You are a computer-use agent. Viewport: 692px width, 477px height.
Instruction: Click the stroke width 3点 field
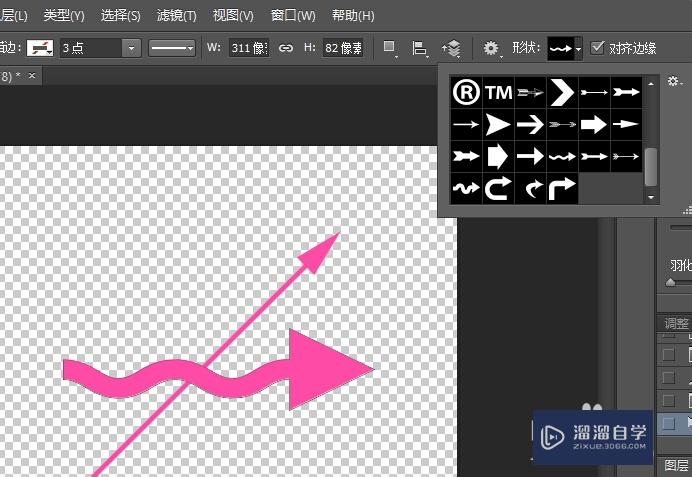[91, 48]
